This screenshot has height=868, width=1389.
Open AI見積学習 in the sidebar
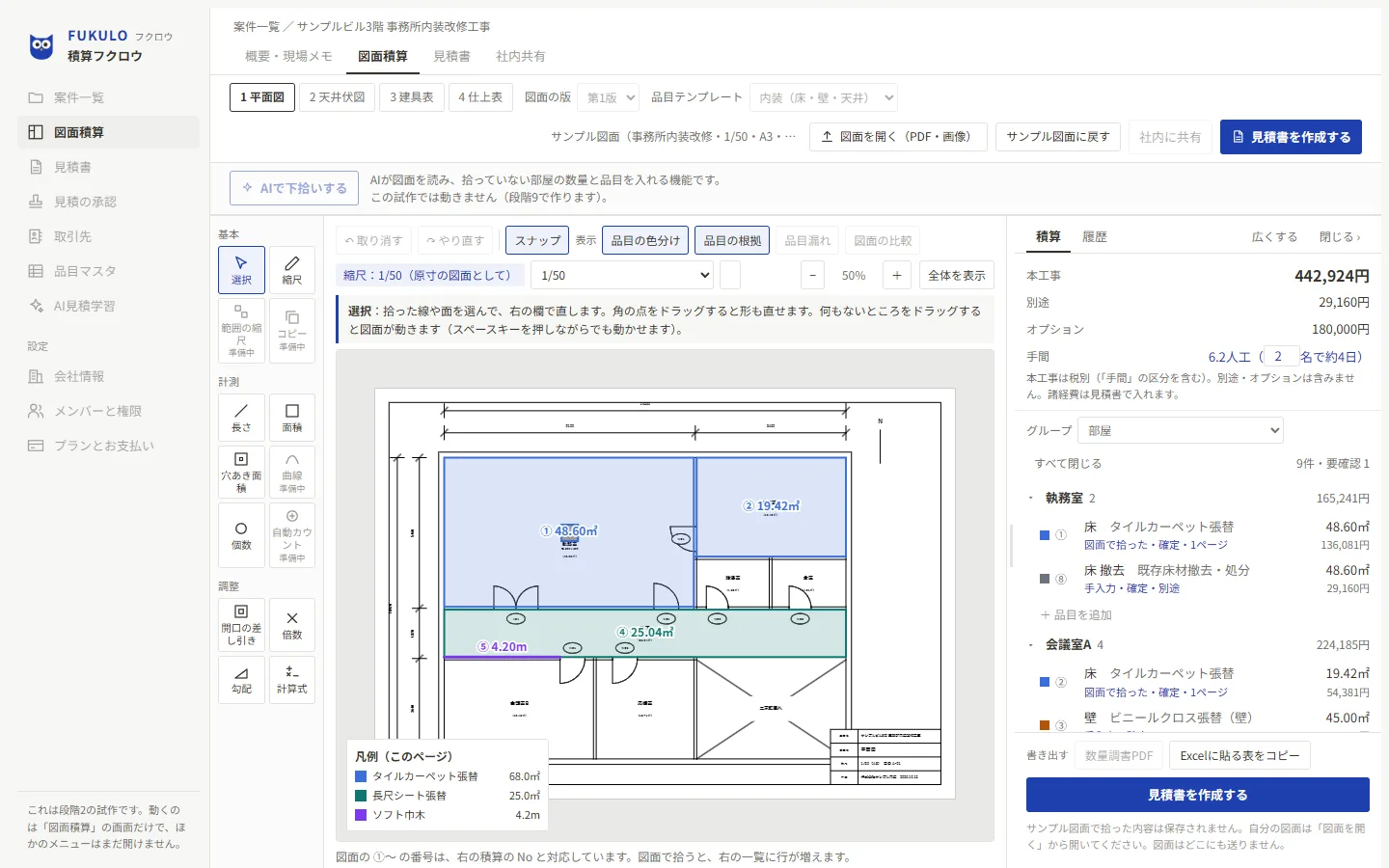point(108,306)
